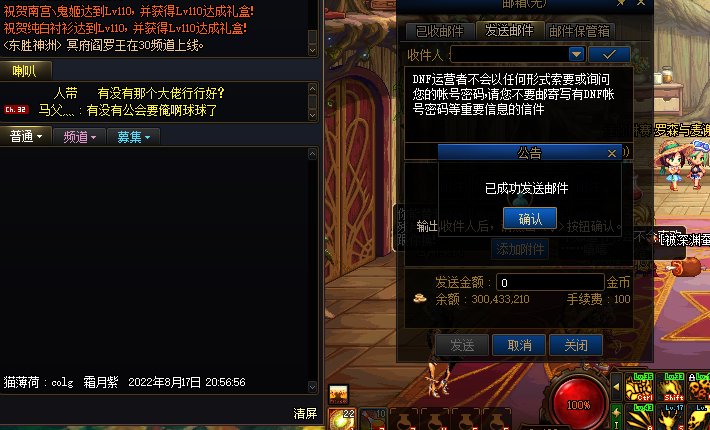Close the 公告 popup with X

point(611,153)
